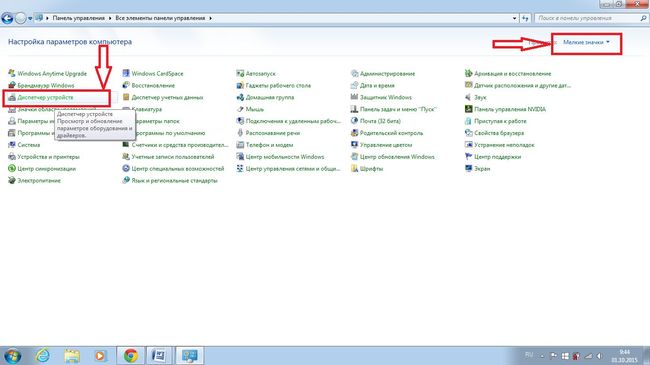This screenshot has width=650, height=365.
Task: Open the Родительский контроль icon
Action: [x=354, y=133]
